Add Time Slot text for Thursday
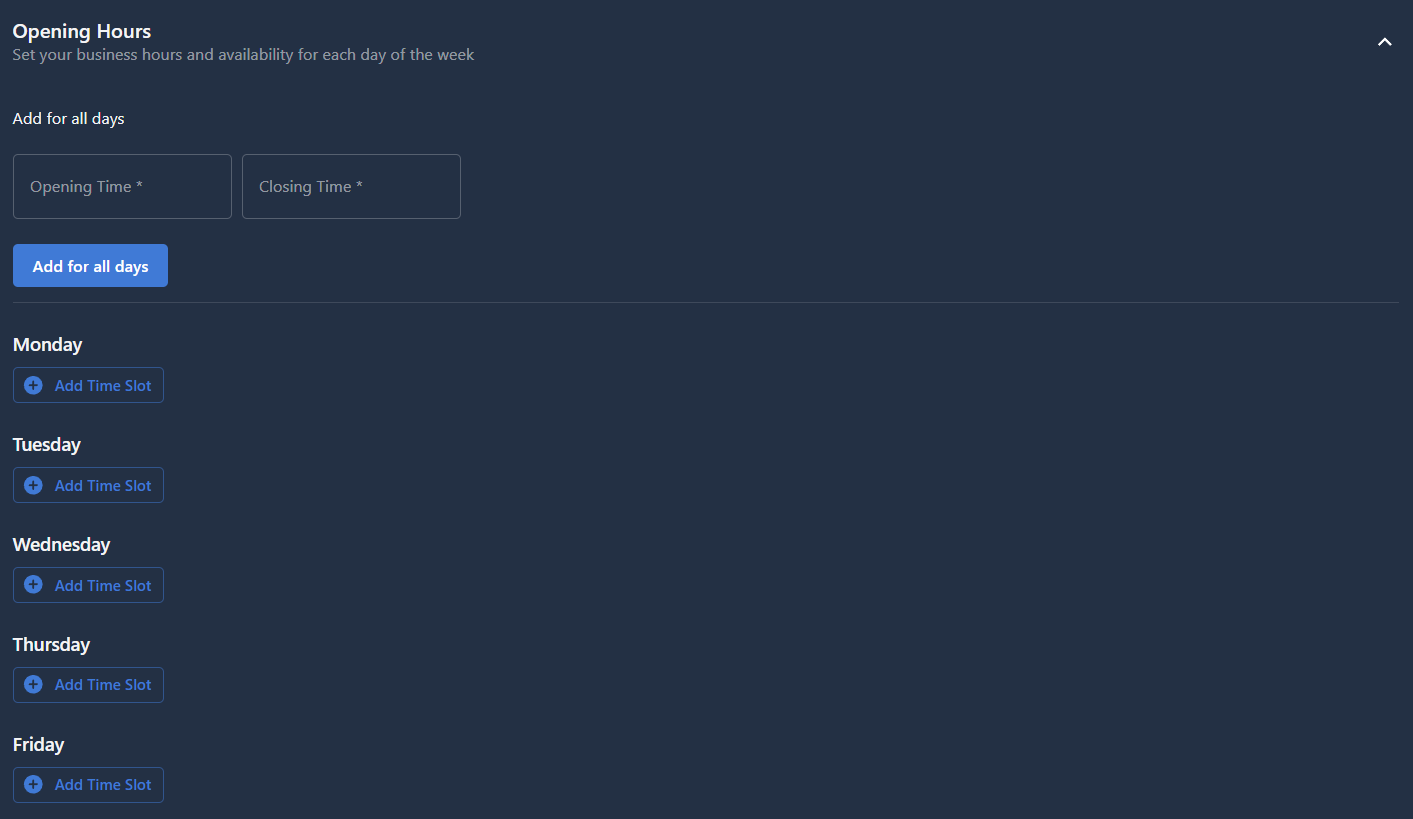 pos(103,685)
